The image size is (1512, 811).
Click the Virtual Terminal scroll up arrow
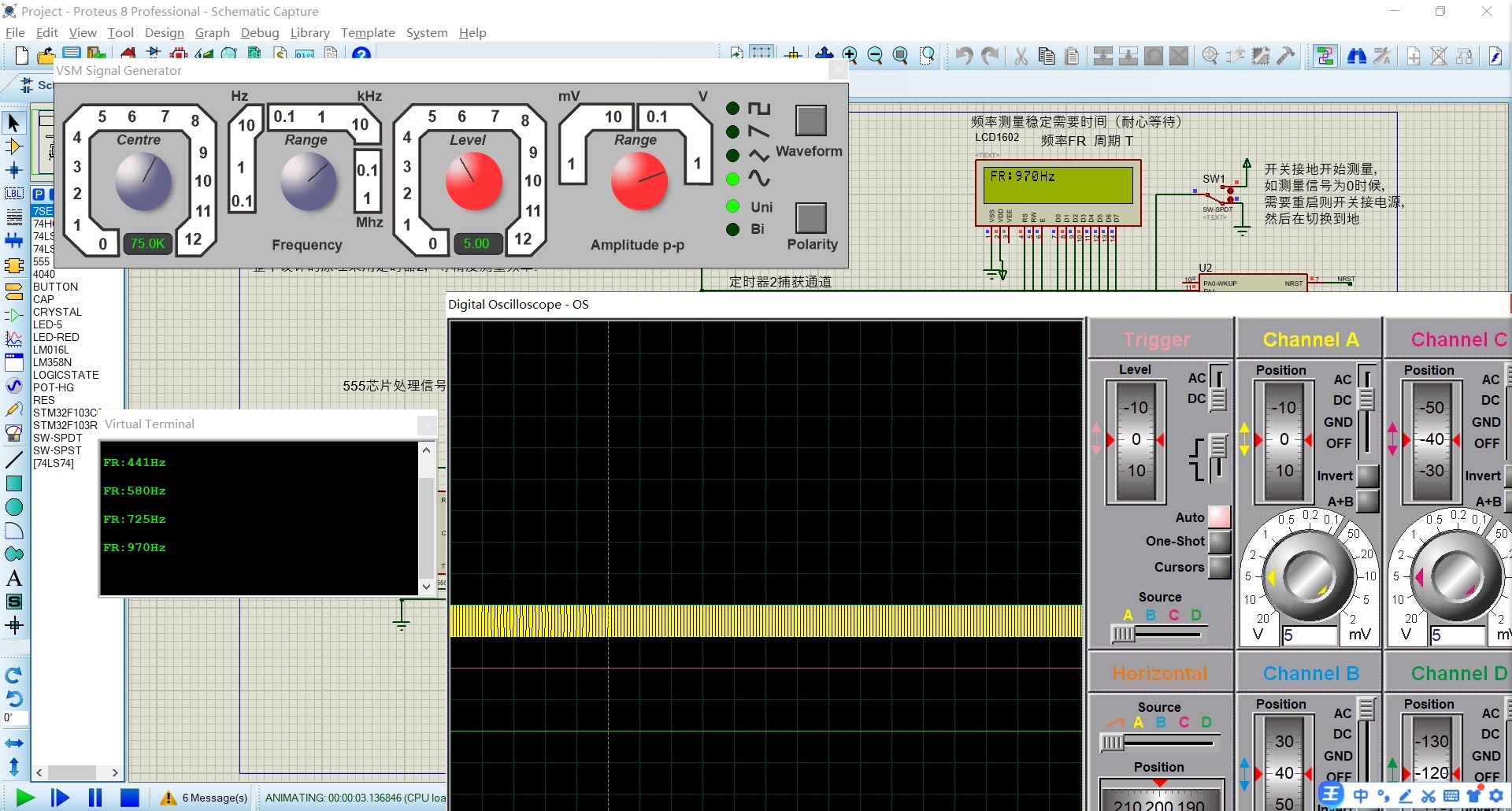point(426,450)
